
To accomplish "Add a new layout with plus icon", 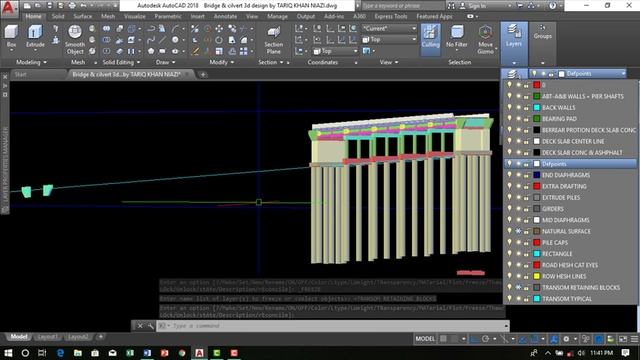I will (100, 337).
